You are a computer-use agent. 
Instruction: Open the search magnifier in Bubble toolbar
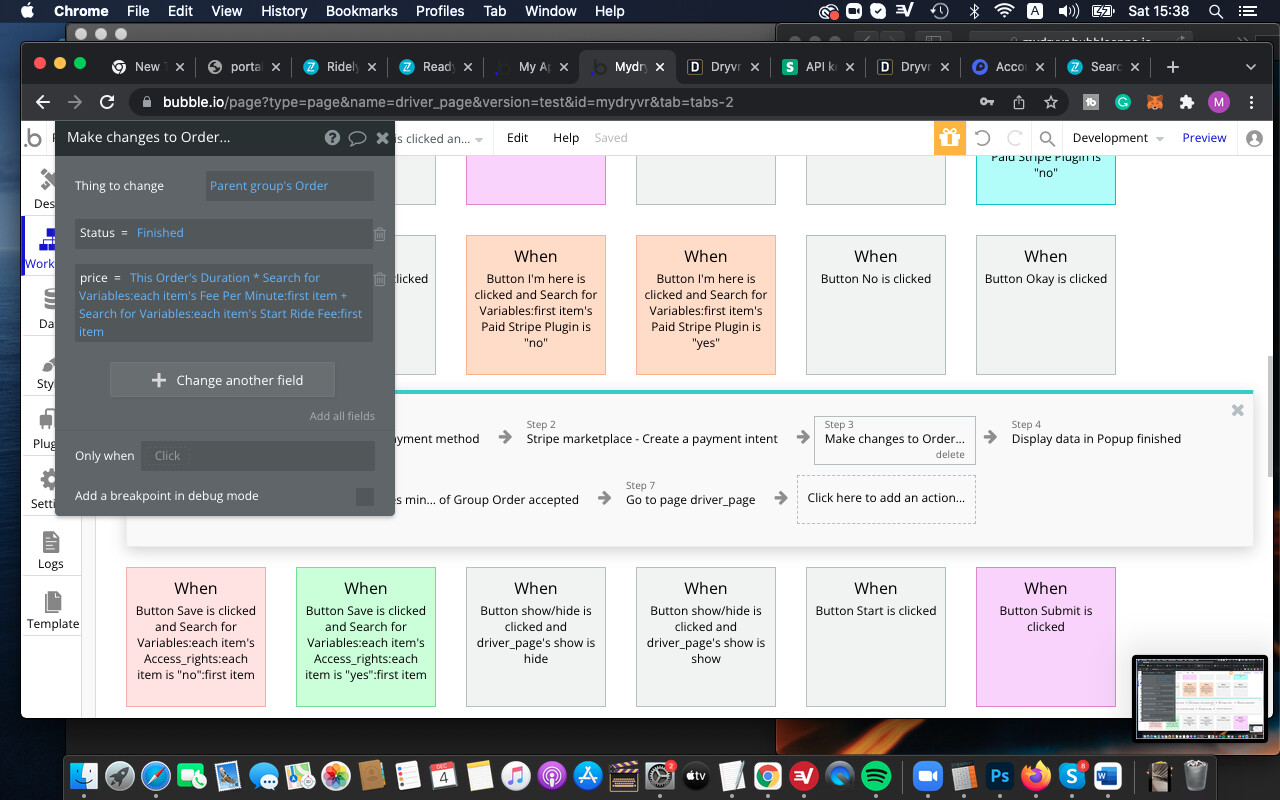(1046, 138)
